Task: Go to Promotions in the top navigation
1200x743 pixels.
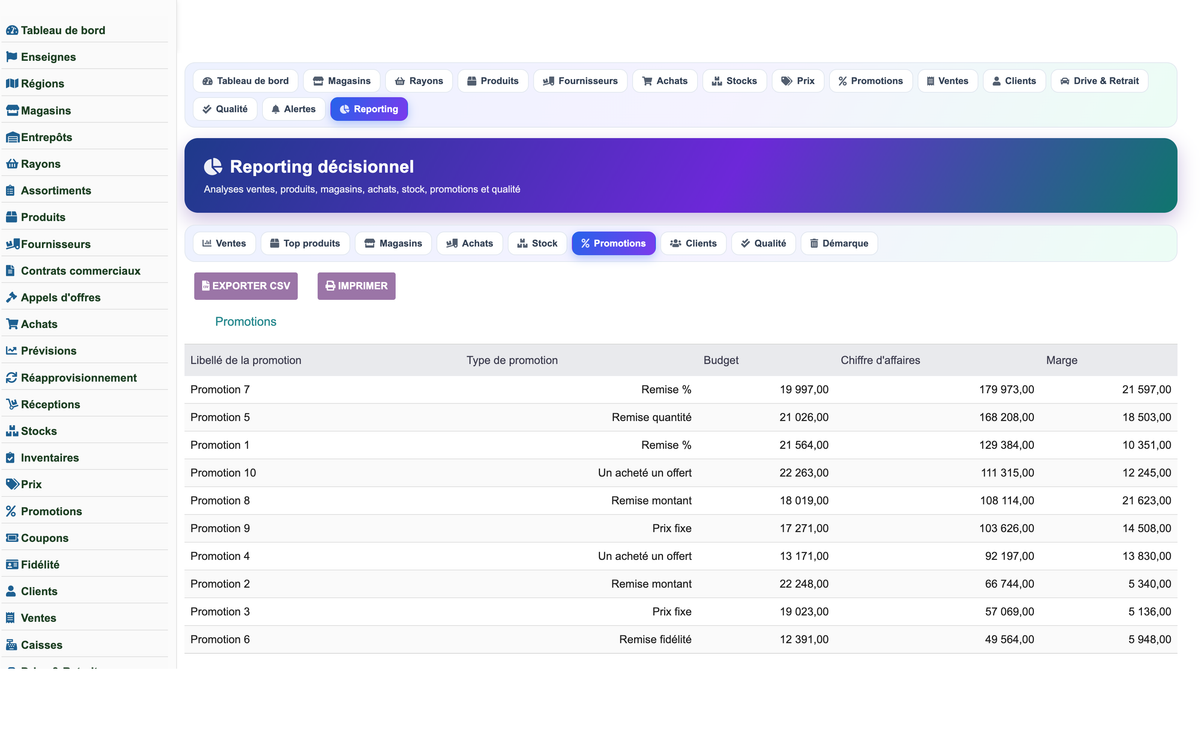Action: coord(871,81)
